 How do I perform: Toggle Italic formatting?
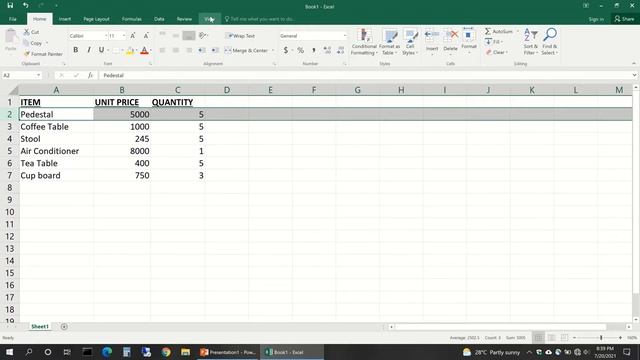(89, 50)
